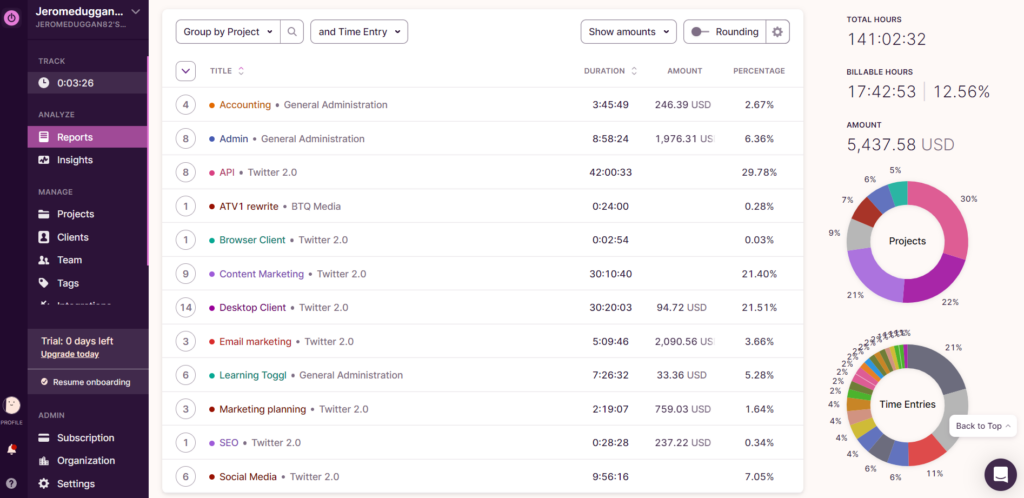Open the Group by Project dropdown
This screenshot has width=1024, height=498.
point(227,32)
